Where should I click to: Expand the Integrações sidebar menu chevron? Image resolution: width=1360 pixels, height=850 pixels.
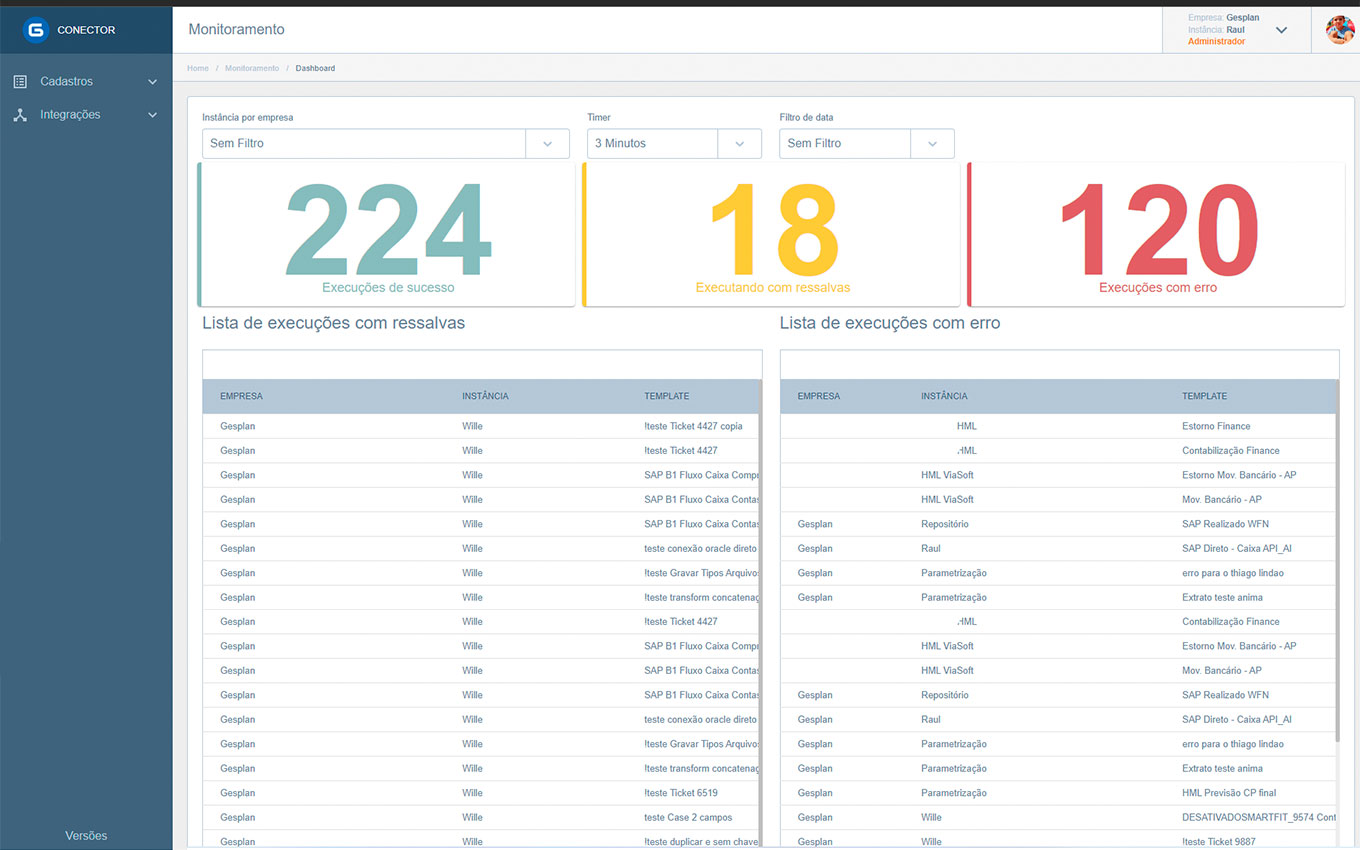(x=152, y=115)
